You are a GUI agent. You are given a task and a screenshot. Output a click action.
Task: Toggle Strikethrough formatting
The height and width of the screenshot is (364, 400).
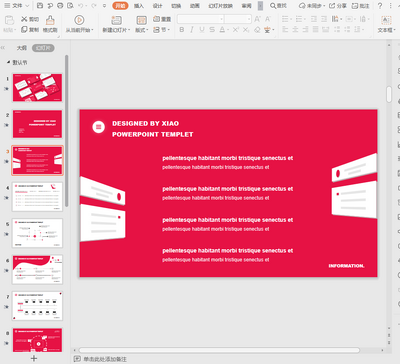click(212, 30)
